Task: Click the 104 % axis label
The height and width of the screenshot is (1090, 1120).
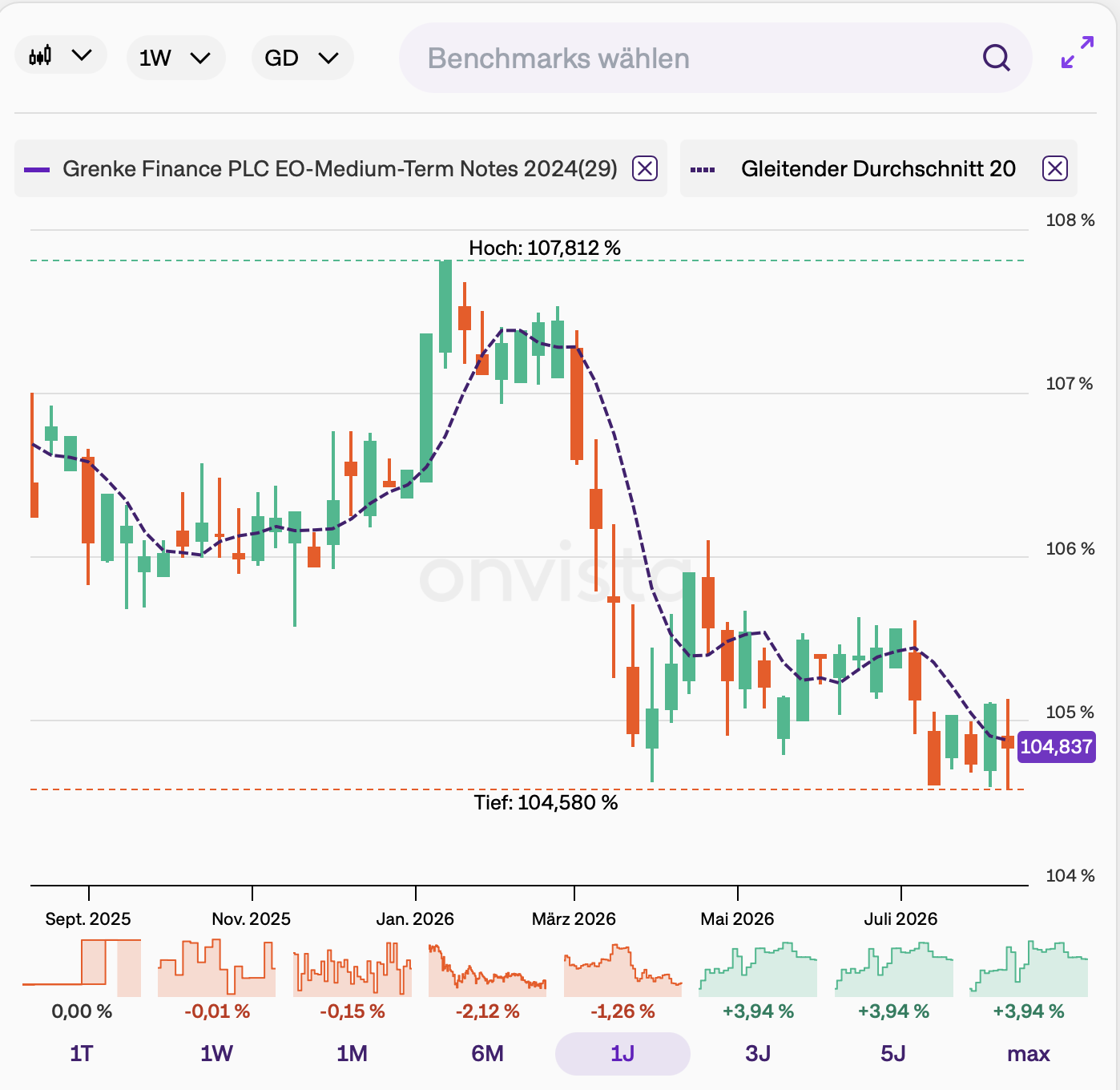Action: [1070, 875]
